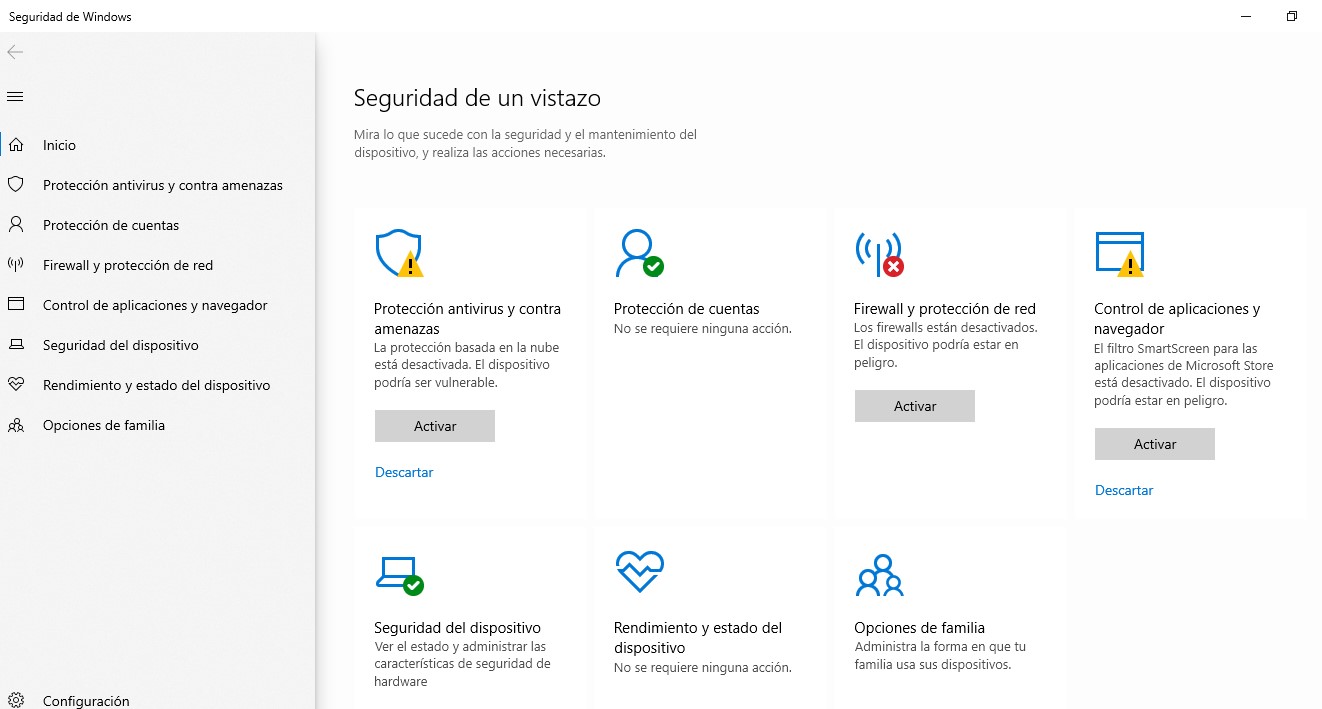The image size is (1322, 709).
Task: Click the shield icon with warning badge
Action: coord(398,254)
